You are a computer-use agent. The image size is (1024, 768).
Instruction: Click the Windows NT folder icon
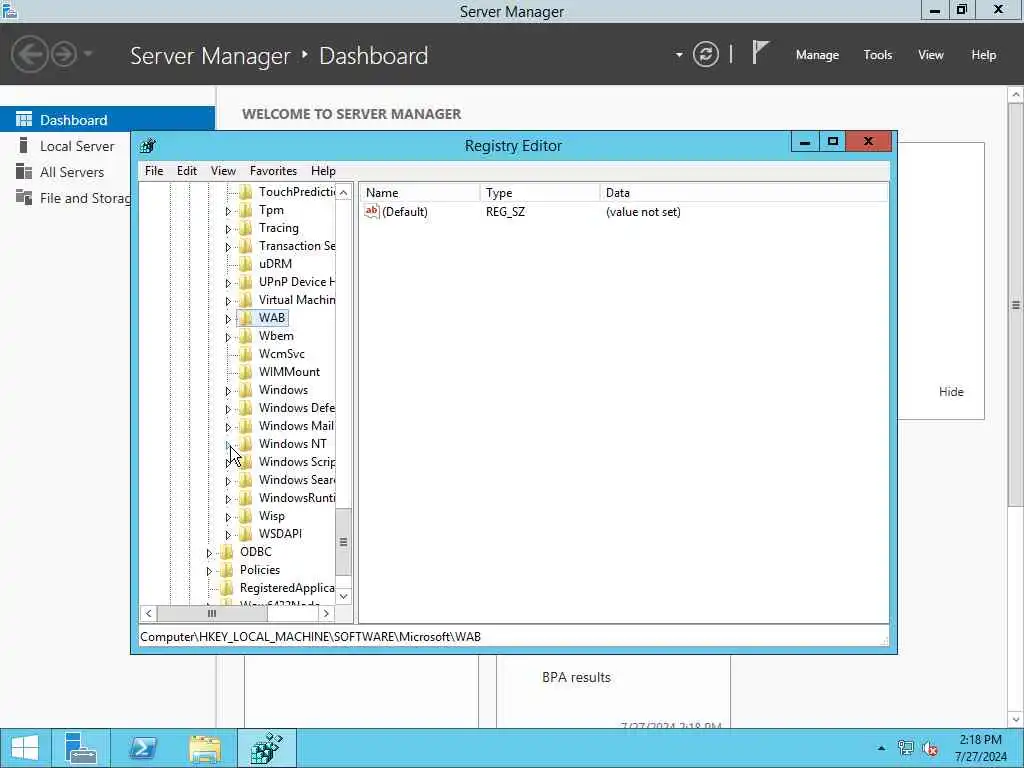pos(246,443)
